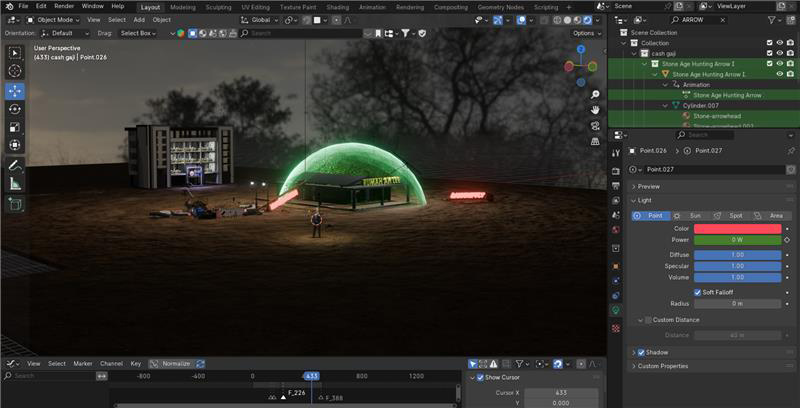
Task: Open the Object properties orange square tab
Action: [616, 266]
